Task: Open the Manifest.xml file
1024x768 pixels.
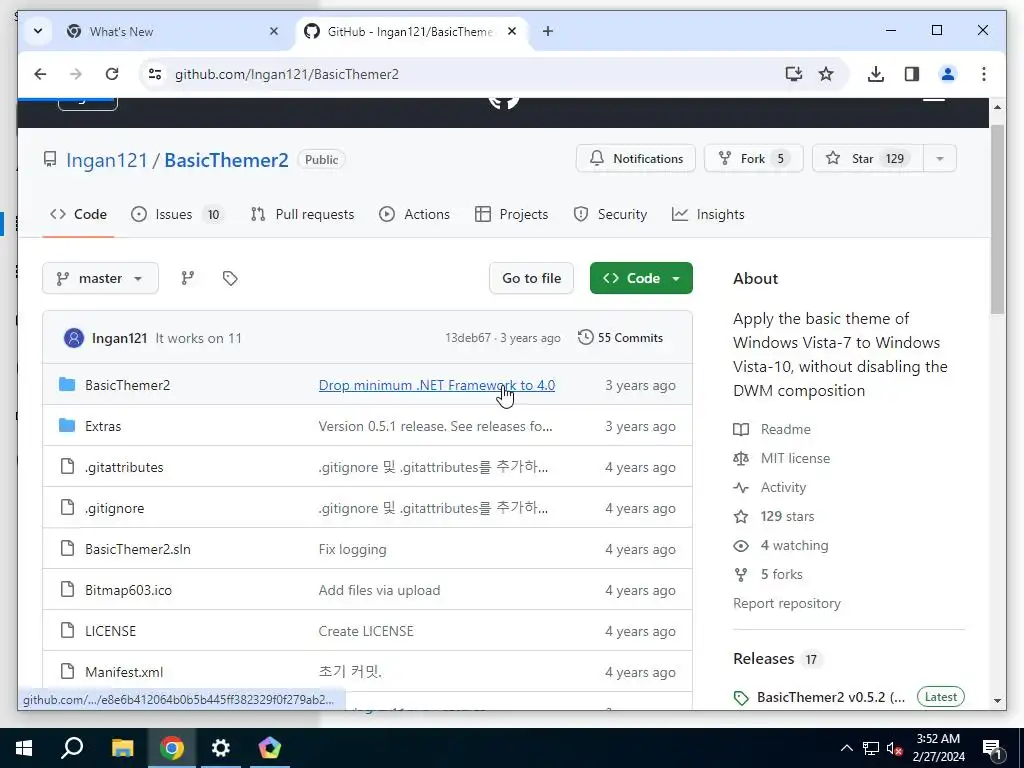Action: point(124,672)
